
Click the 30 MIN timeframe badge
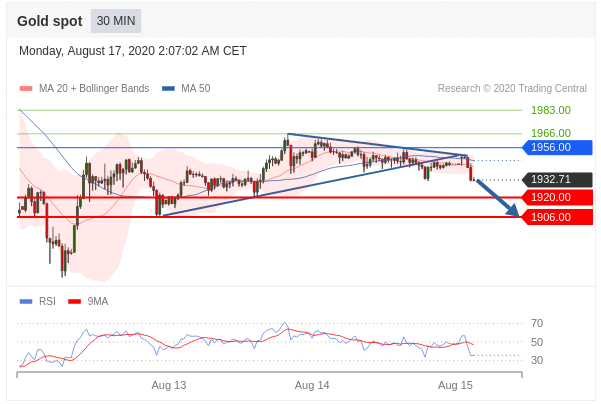point(116,21)
